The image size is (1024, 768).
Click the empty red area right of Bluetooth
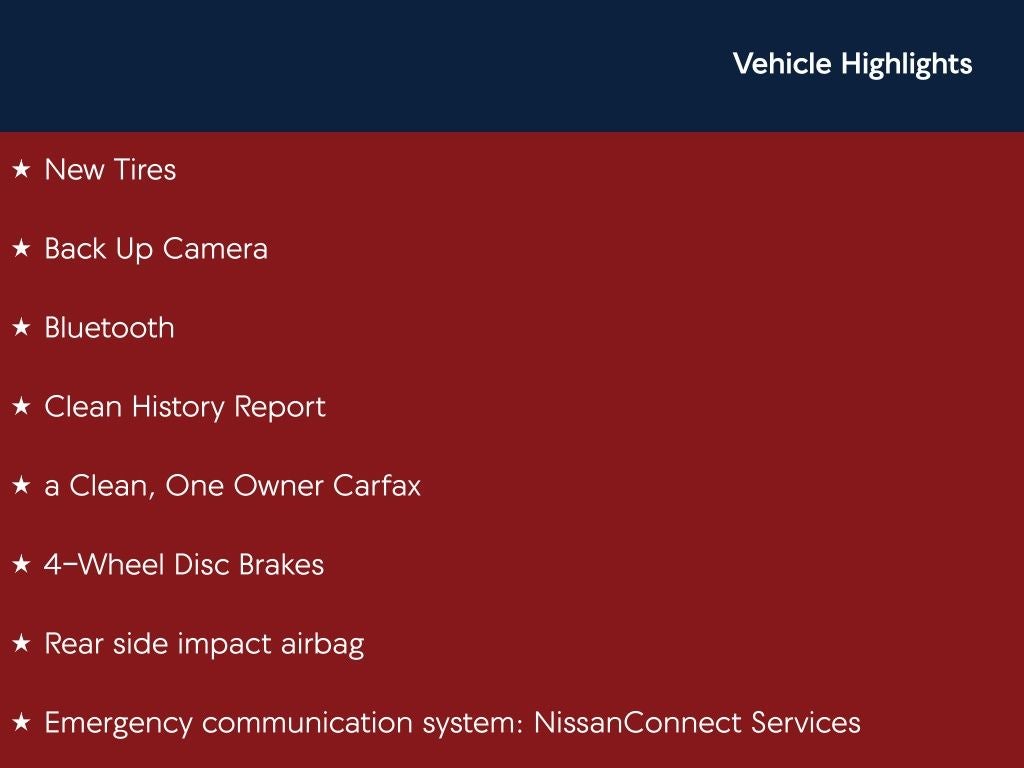(x=600, y=328)
